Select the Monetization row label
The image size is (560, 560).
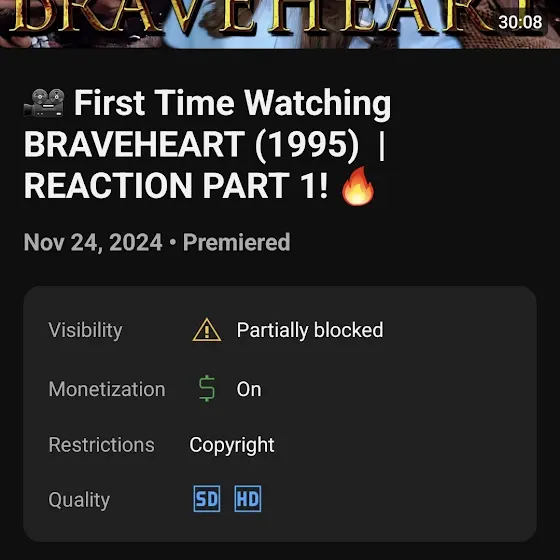click(107, 389)
